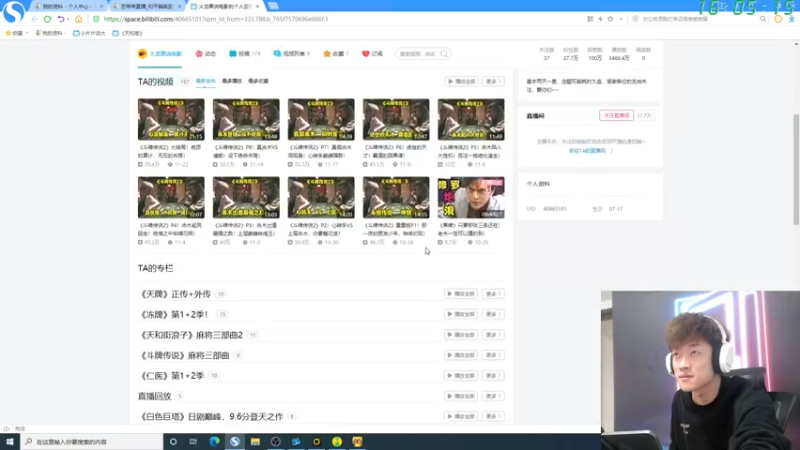The height and width of the screenshot is (450, 800).
Task: Switch to the second browser tab
Action: point(147,6)
